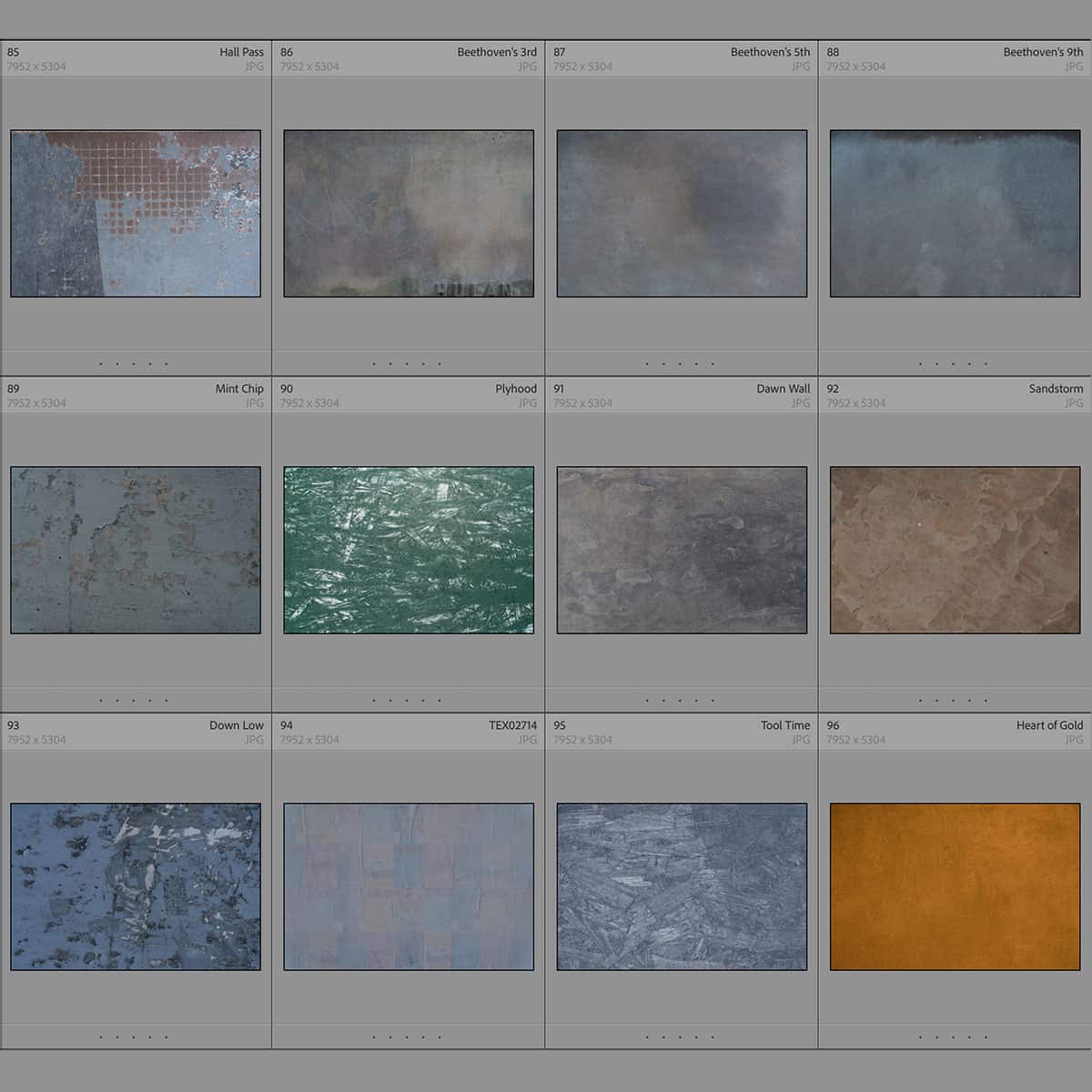This screenshot has width=1092, height=1092.
Task: Click the Down Low filename label
Action: 237,725
